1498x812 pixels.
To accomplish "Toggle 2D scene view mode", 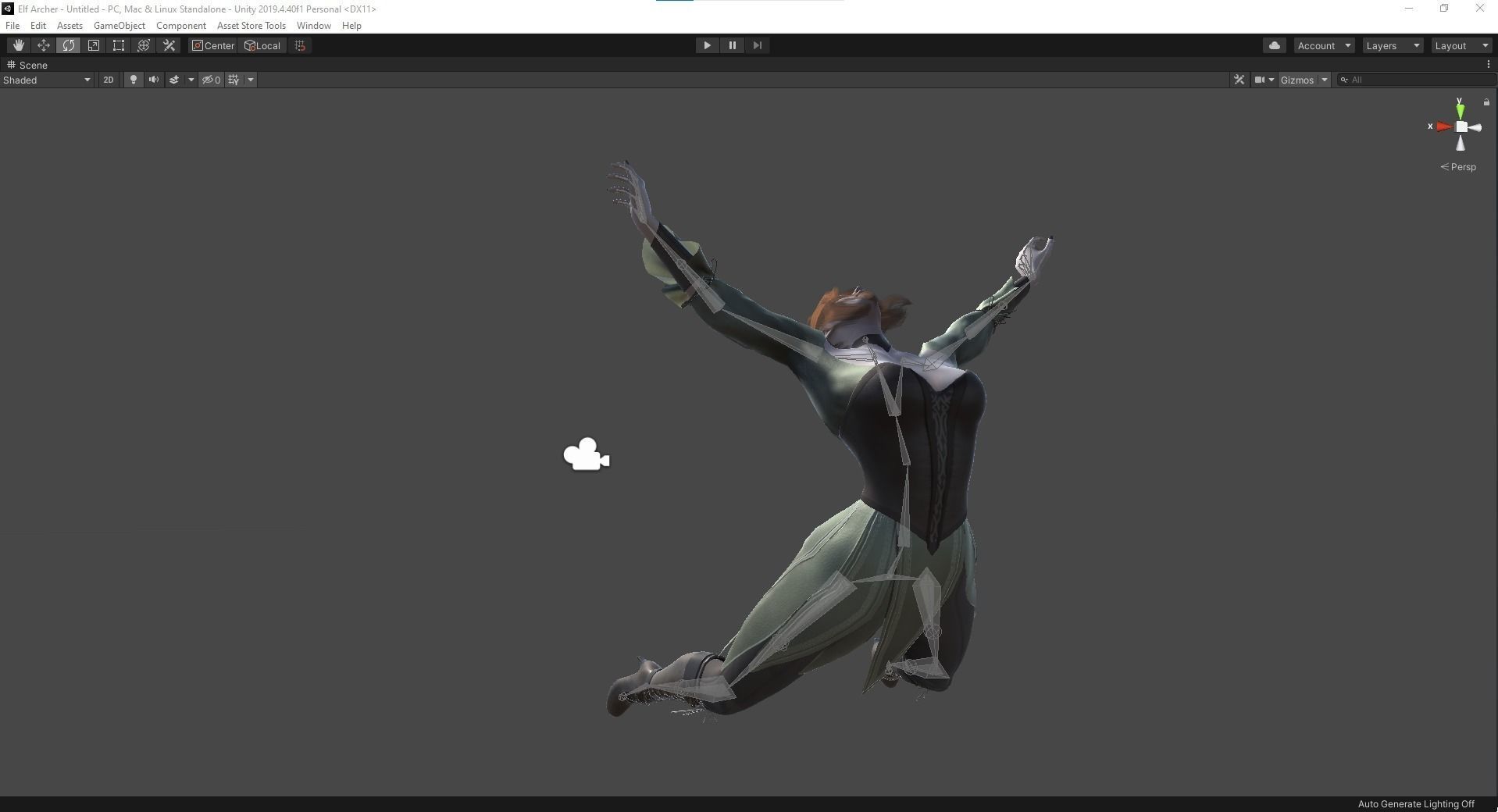I will click(x=109, y=80).
